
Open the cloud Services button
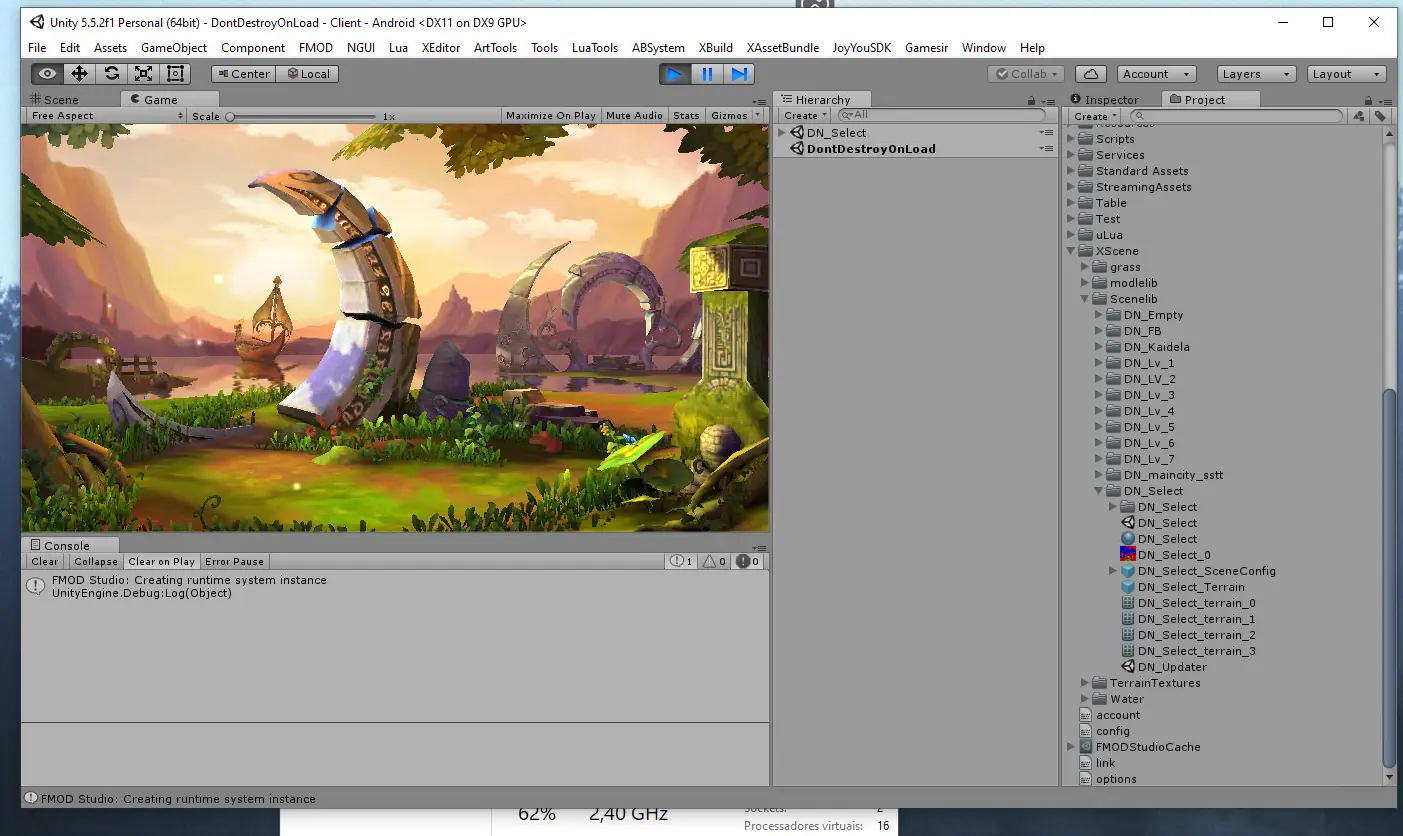pyautogui.click(x=1091, y=74)
